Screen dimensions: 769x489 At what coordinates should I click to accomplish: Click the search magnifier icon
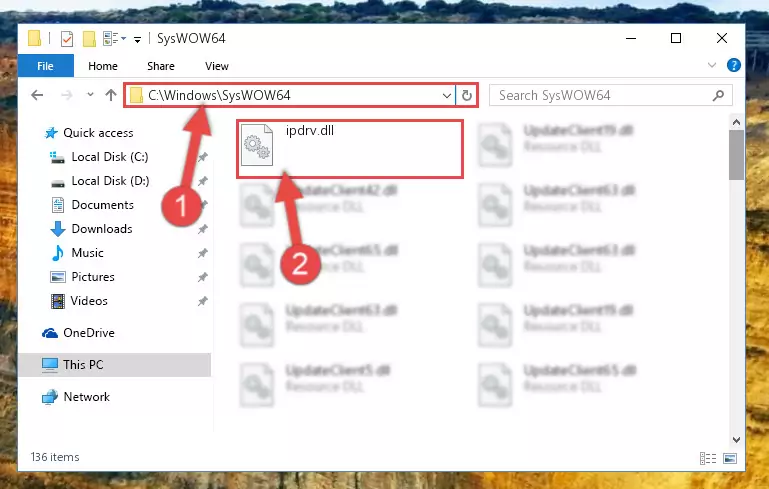(x=718, y=95)
